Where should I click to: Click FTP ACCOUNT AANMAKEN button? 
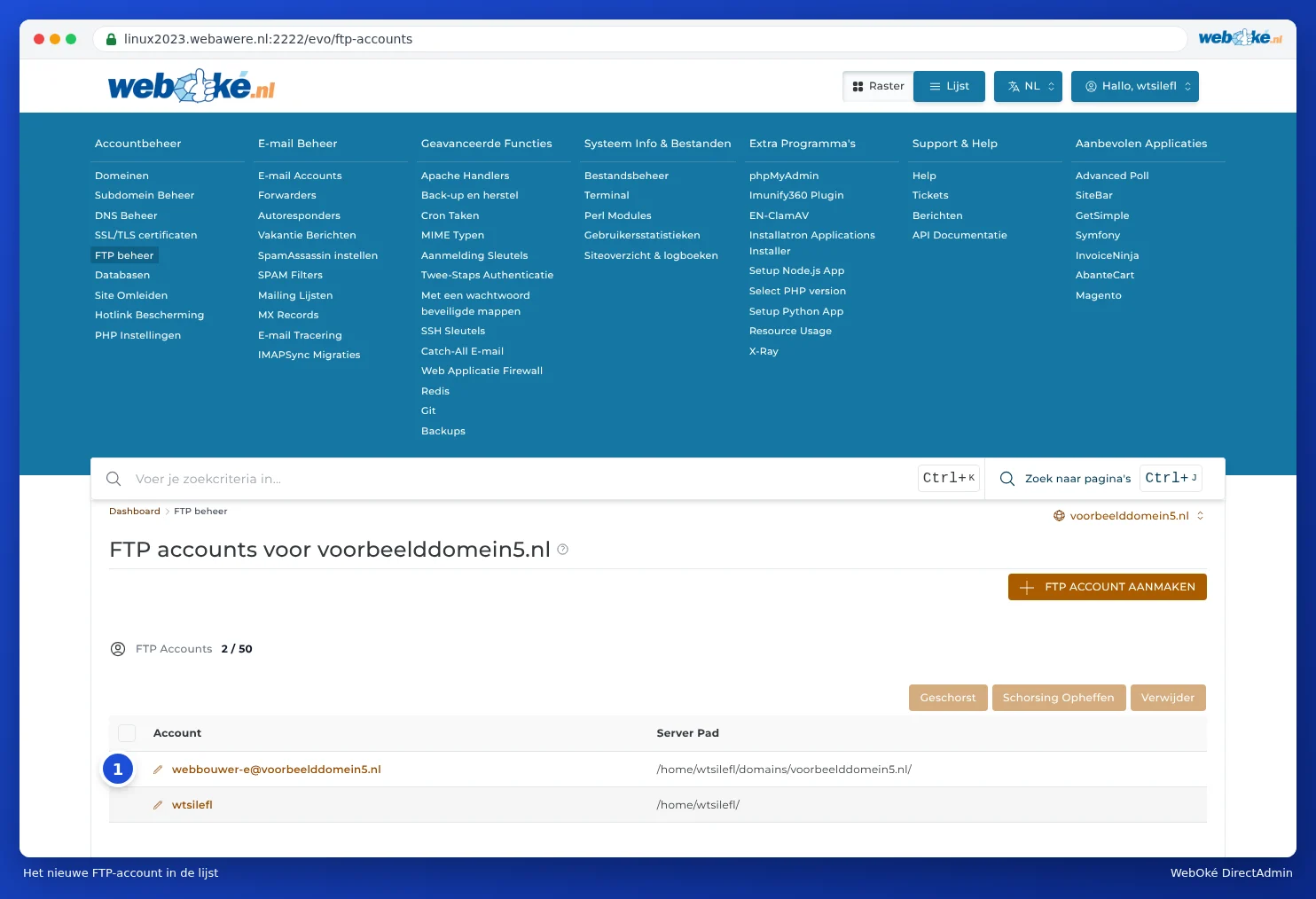1108,587
